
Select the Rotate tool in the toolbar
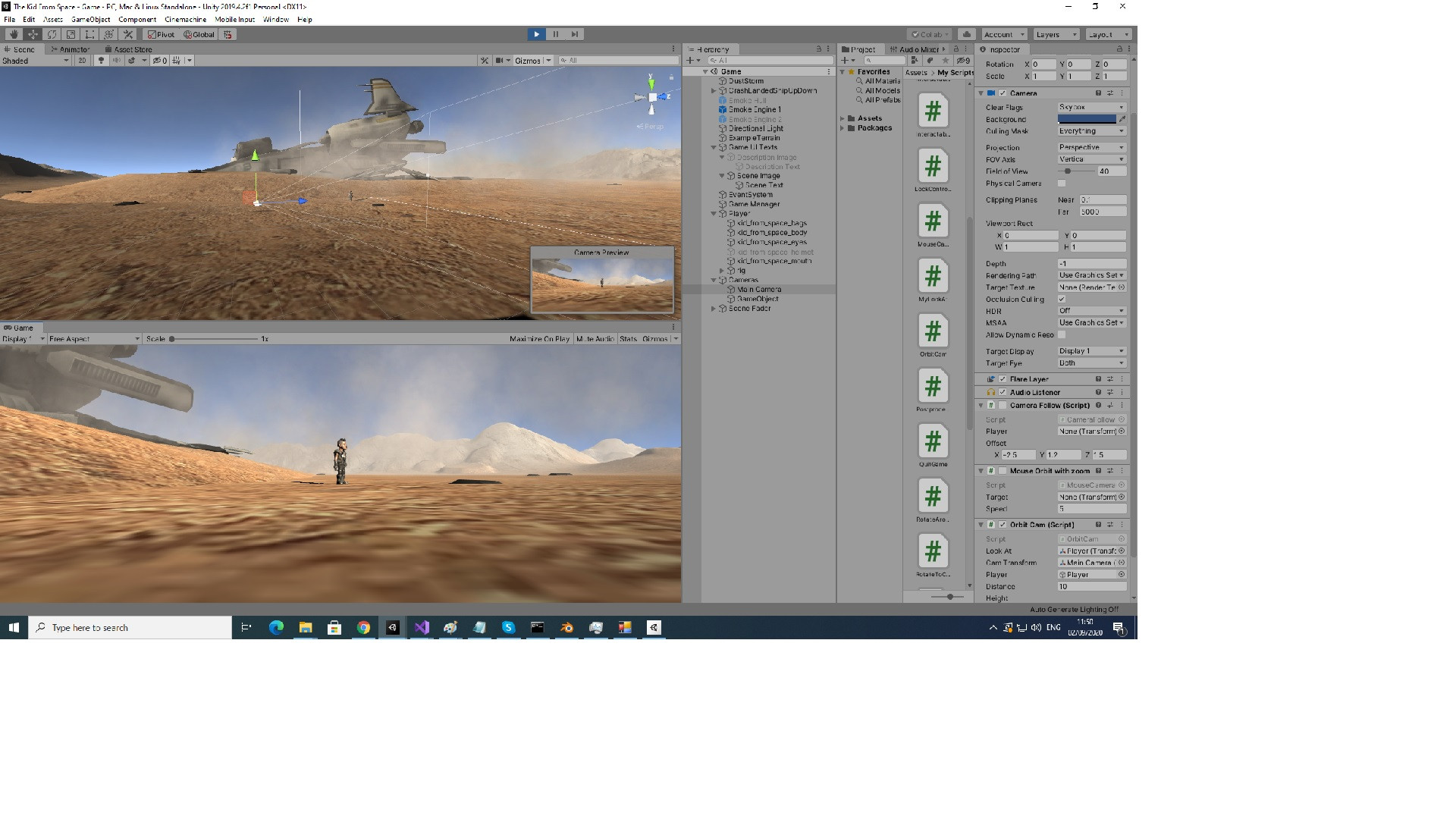[52, 34]
